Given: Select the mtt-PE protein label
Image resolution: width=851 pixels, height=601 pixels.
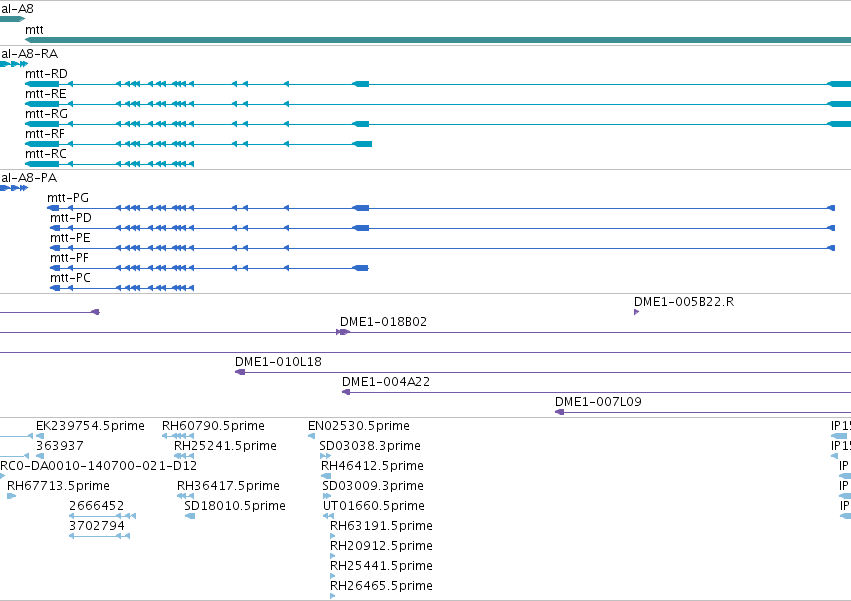Looking at the screenshot, I should (x=70, y=238).
